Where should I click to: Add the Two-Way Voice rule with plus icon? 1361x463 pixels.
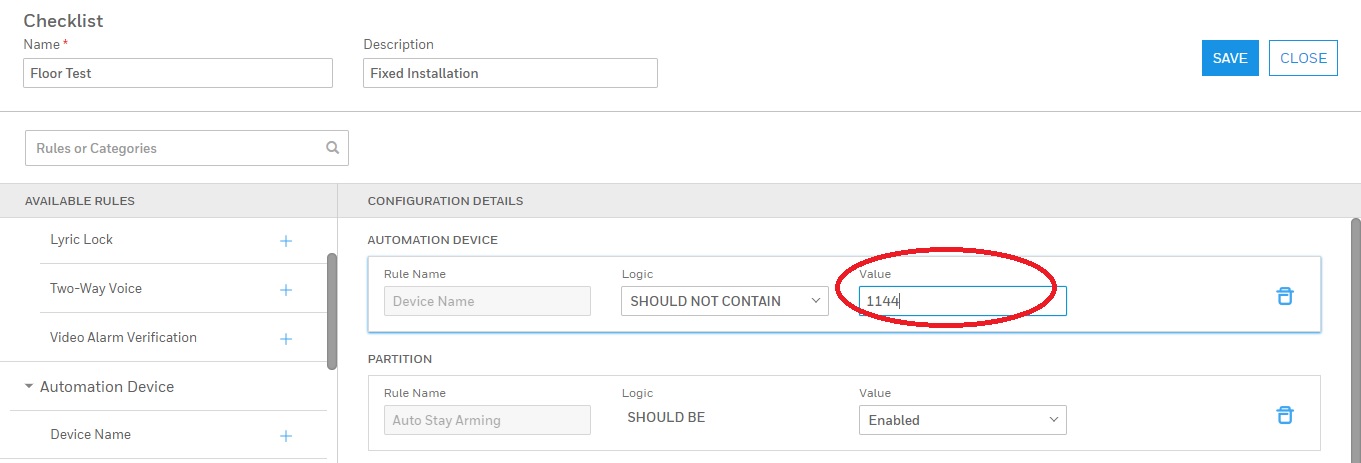(x=285, y=290)
